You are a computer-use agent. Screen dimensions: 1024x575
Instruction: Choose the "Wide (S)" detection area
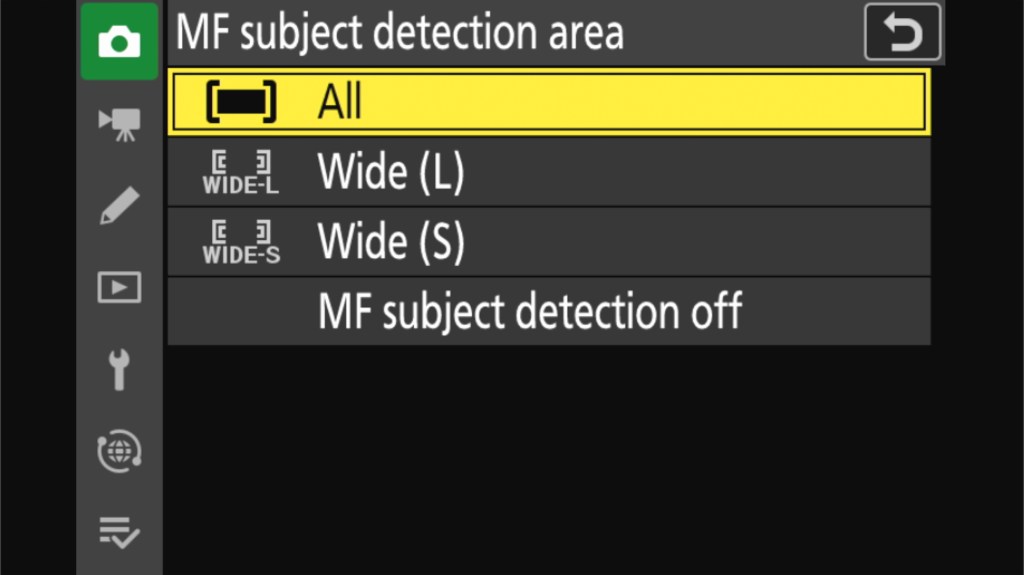(391, 242)
